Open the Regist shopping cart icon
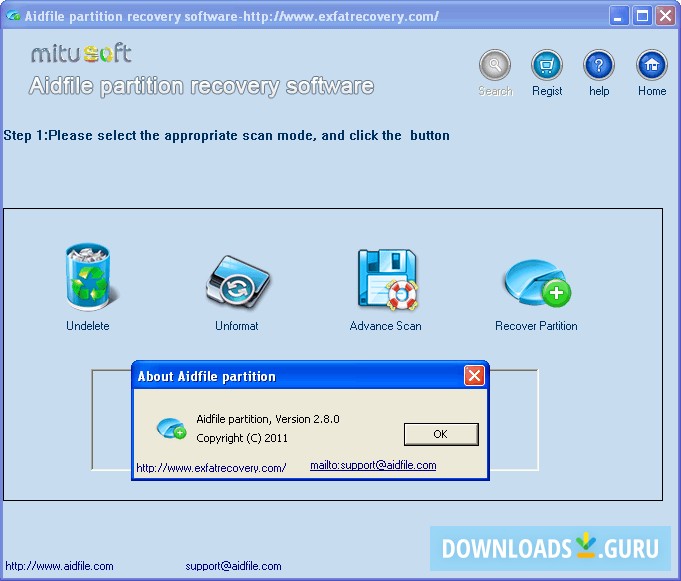 [x=547, y=65]
